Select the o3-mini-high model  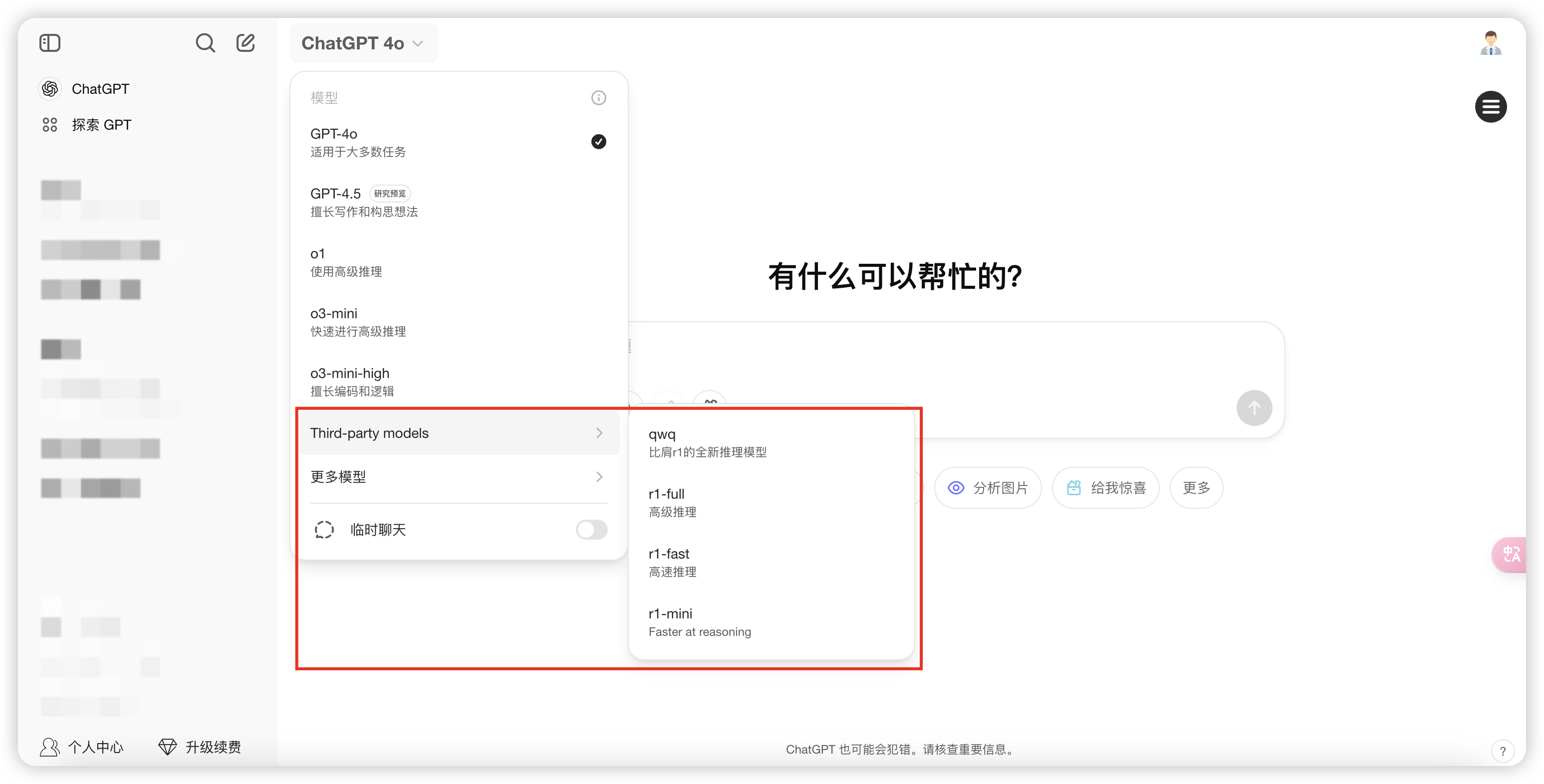point(459,382)
